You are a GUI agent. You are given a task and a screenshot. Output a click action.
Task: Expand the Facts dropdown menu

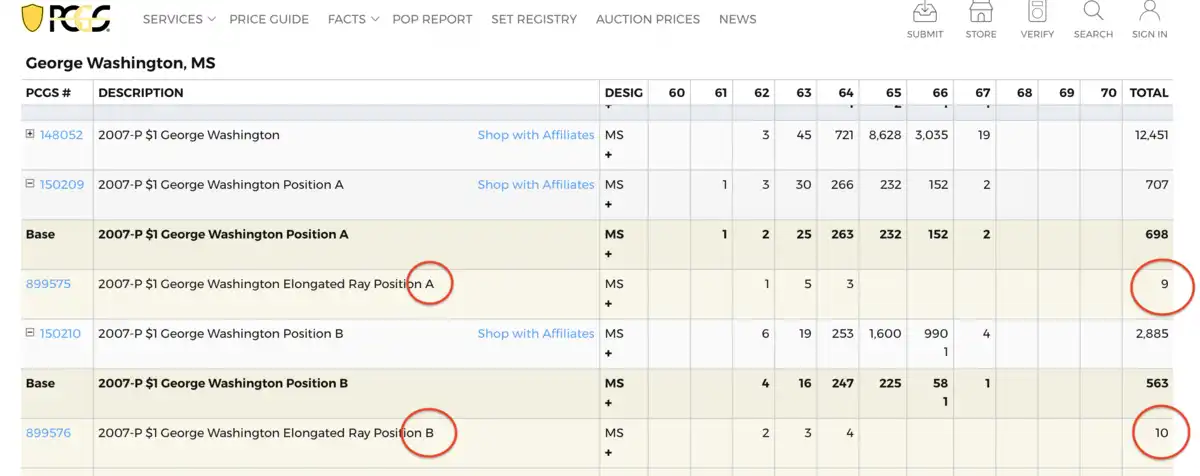pos(353,19)
